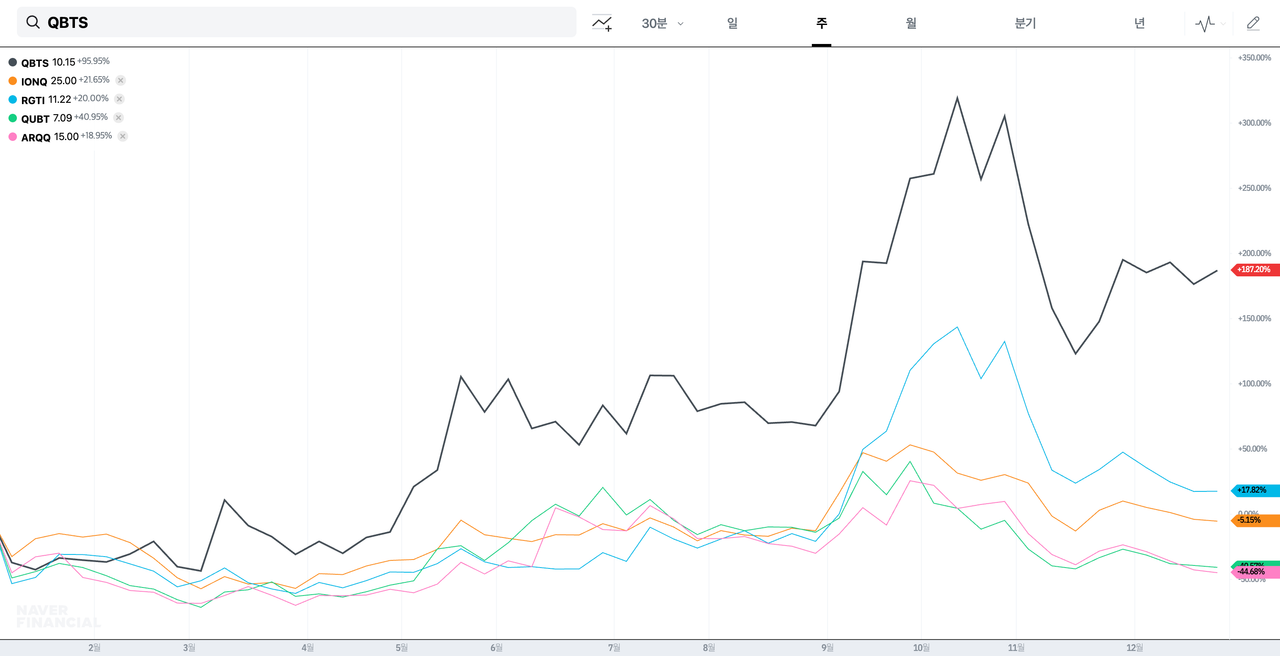Image resolution: width=1280 pixels, height=656 pixels.
Task: Select the ARQQ legend ticker label
Action: tap(36, 137)
